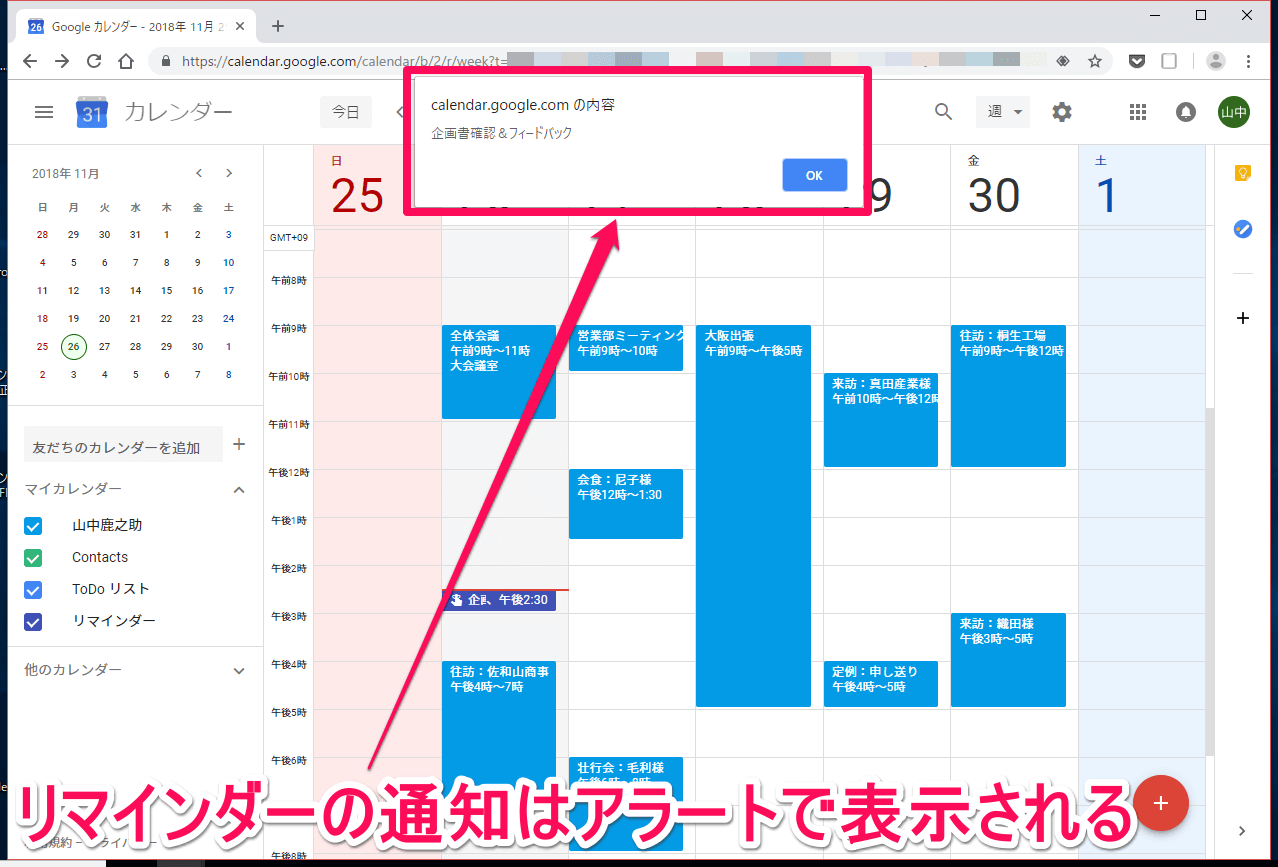Click the Google Calendar logo icon
1278x867 pixels.
click(x=92, y=112)
